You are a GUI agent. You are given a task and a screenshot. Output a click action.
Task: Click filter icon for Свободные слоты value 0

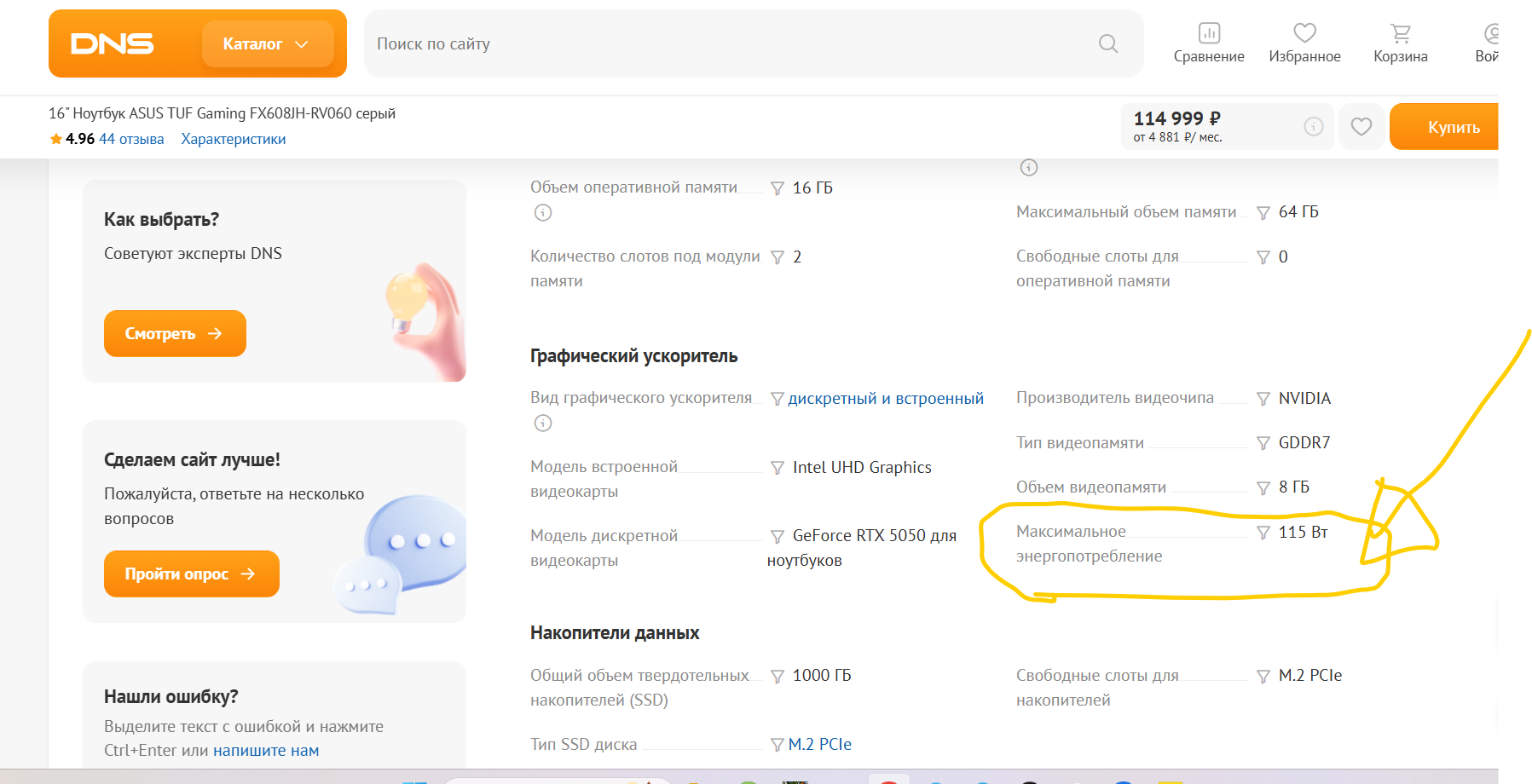tap(1263, 257)
